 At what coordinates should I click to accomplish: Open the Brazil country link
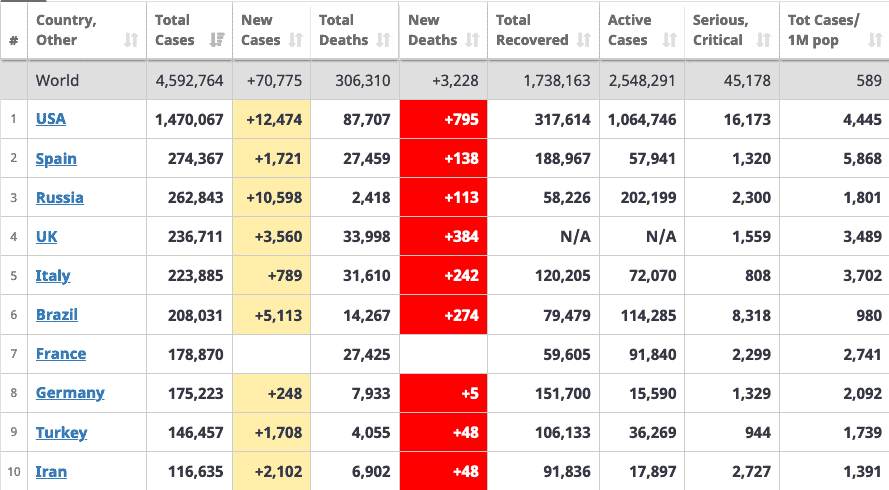[x=57, y=315]
